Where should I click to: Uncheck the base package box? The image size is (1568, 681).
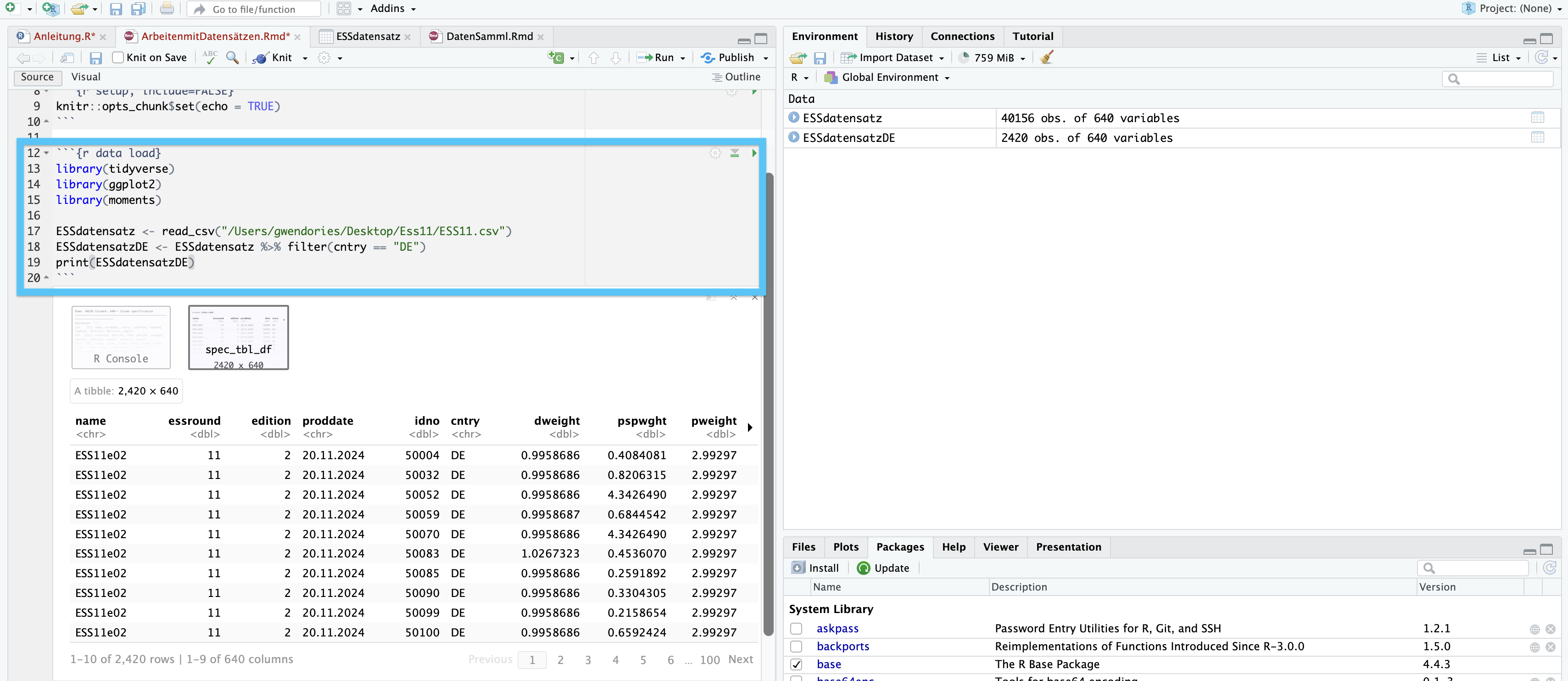pos(796,664)
